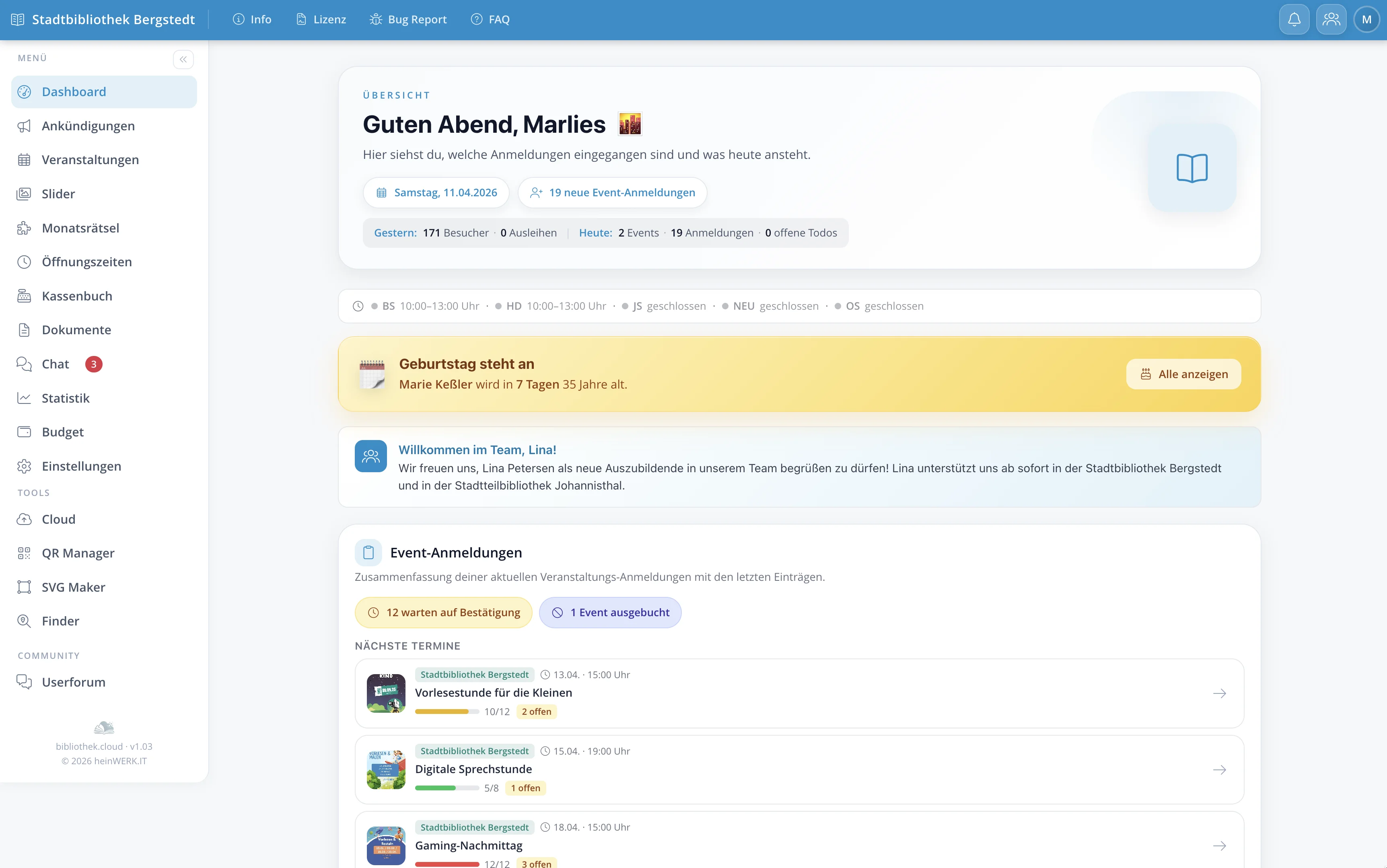Open the 19 neue Event-Anmeldungen link
This screenshot has height=868, width=1387.
pos(612,192)
